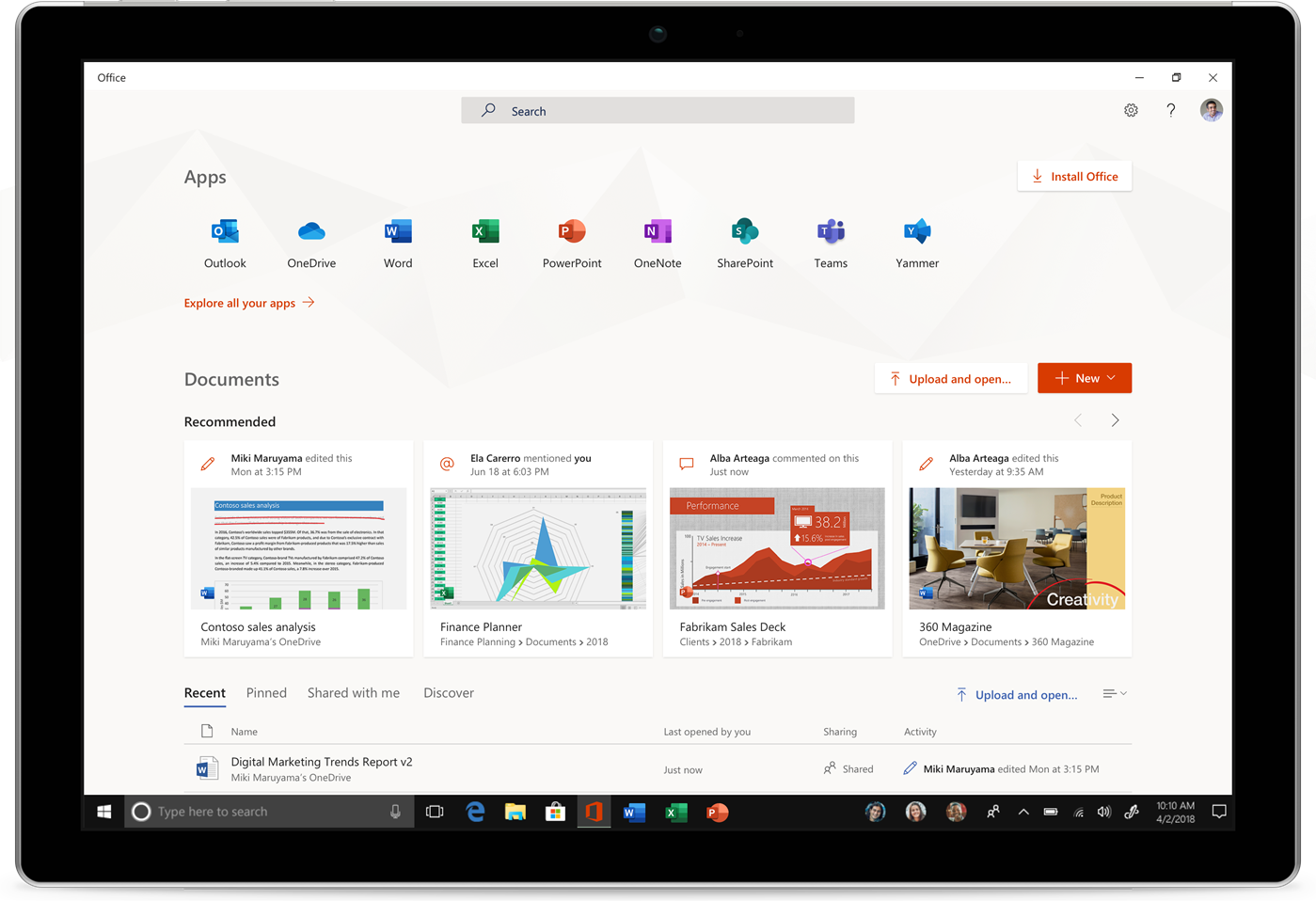Click the PowerPoint app icon

pyautogui.click(x=572, y=232)
